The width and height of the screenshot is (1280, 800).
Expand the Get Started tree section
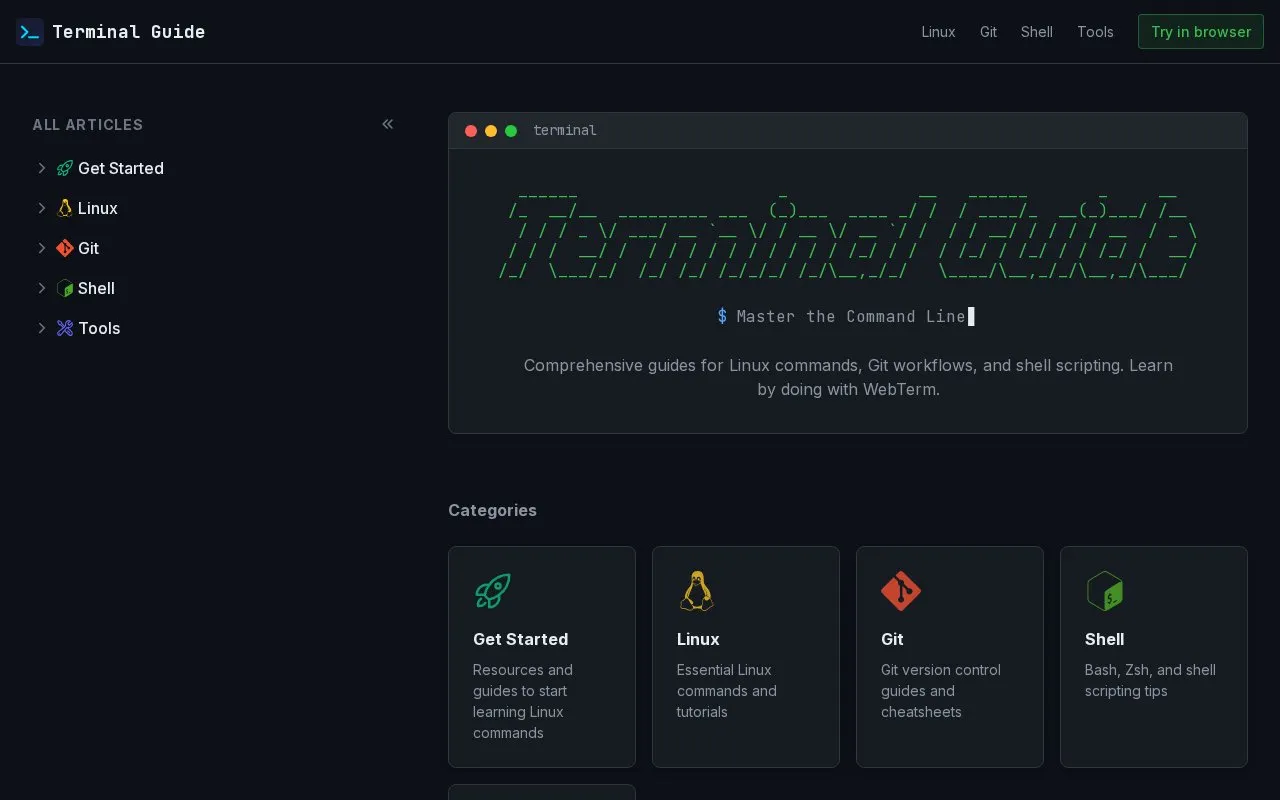click(42, 168)
